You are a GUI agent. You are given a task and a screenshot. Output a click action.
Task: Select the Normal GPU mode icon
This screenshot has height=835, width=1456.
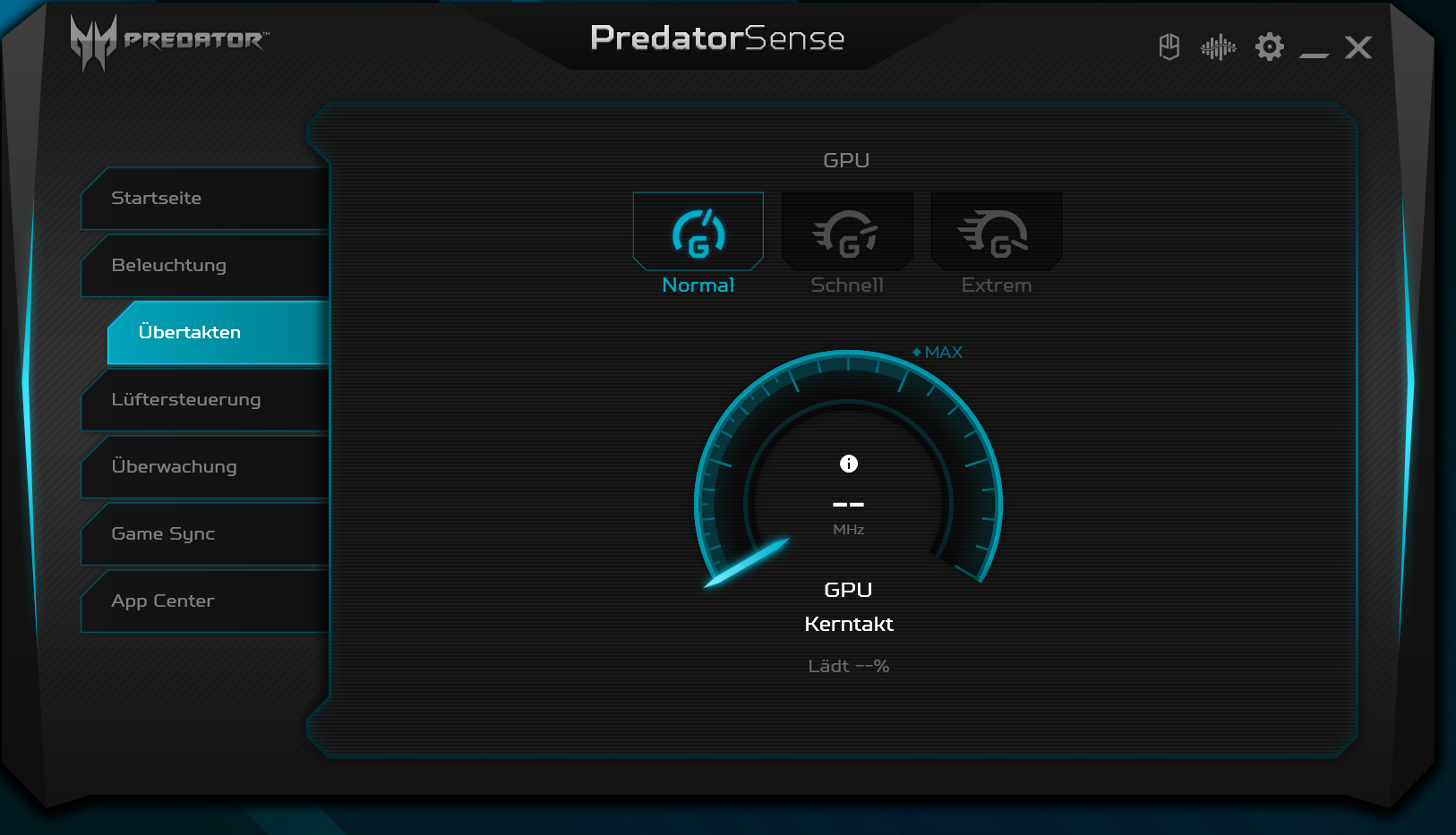click(x=698, y=231)
